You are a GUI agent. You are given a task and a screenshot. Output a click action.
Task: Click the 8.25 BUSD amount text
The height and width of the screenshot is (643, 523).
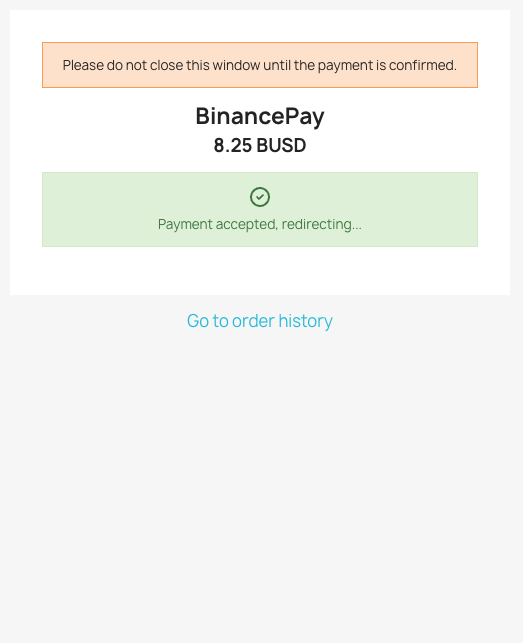260,146
